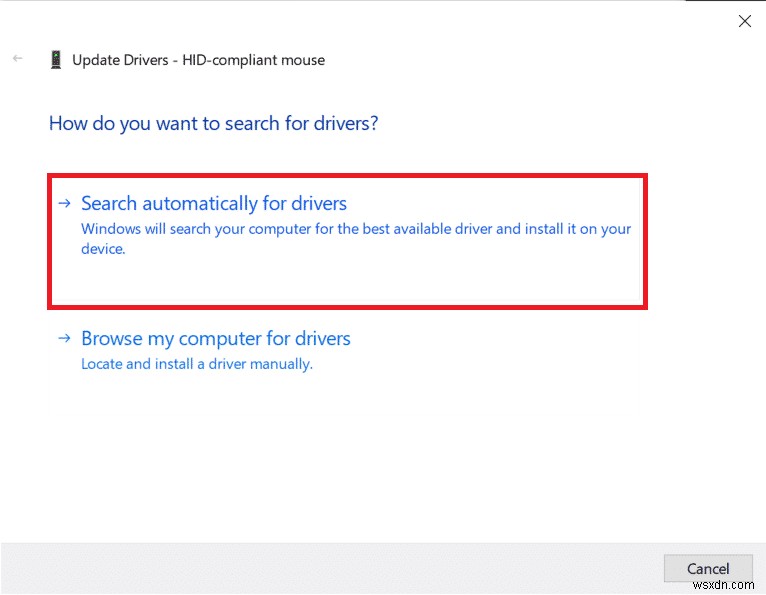Choose Browse my computer for drivers

pyautogui.click(x=216, y=338)
